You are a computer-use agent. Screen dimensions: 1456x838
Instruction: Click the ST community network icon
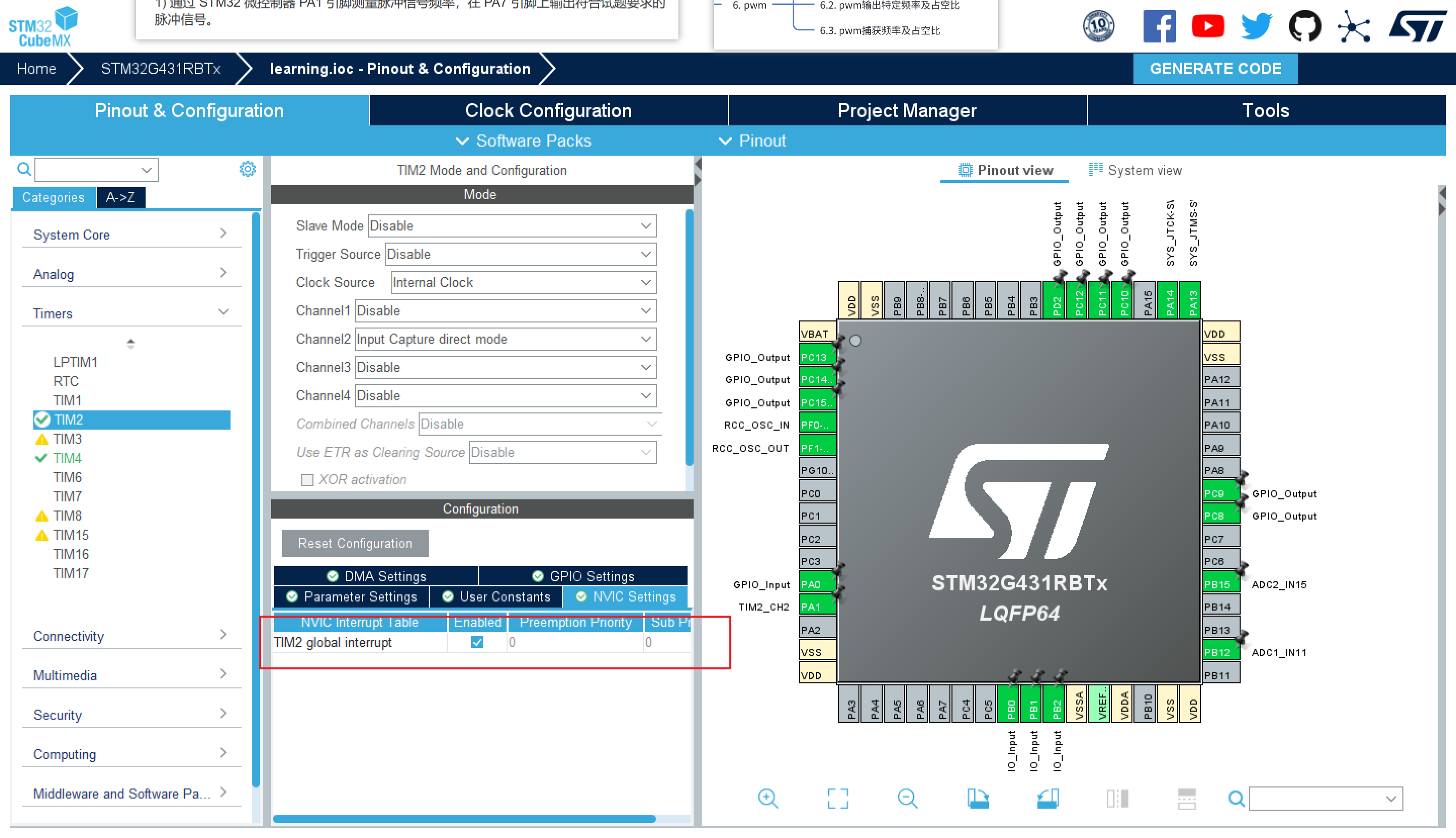coord(1353,26)
